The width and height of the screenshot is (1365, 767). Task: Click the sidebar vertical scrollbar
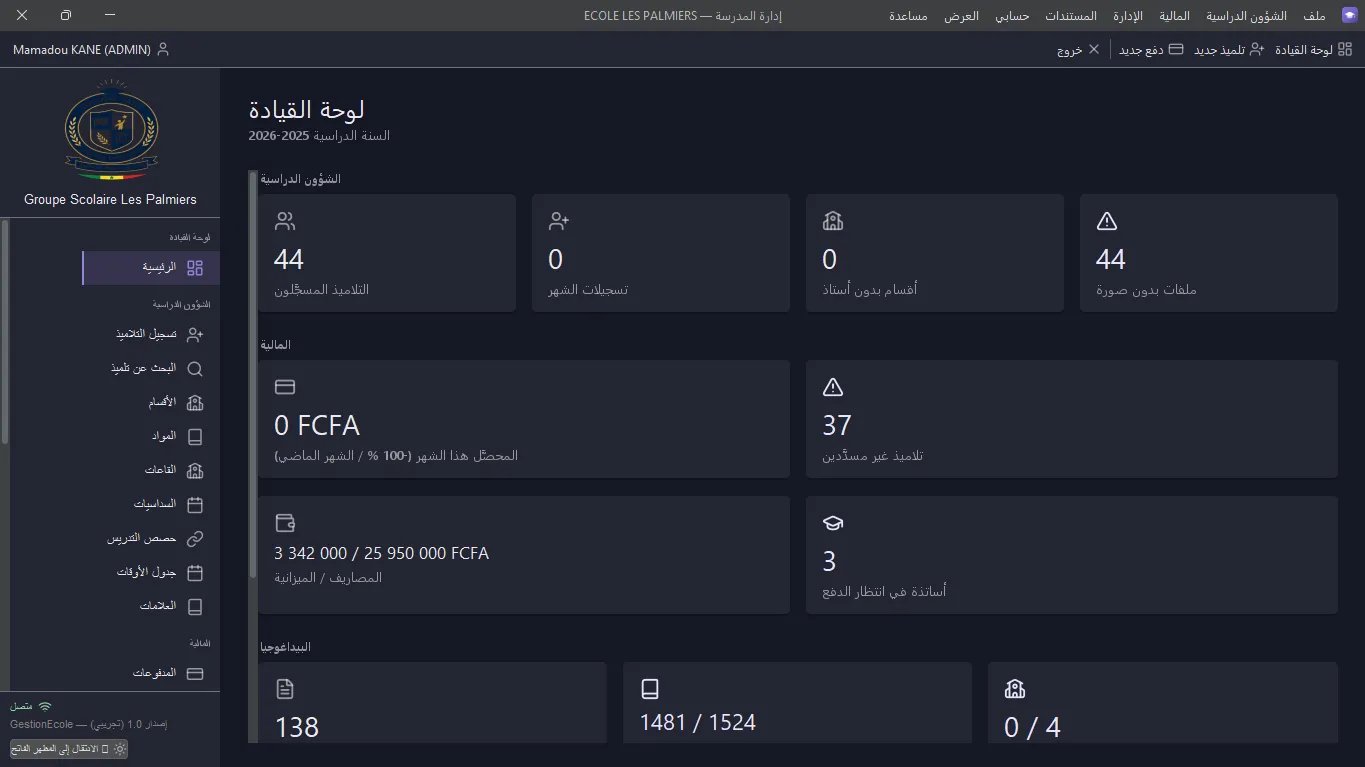pos(5,332)
